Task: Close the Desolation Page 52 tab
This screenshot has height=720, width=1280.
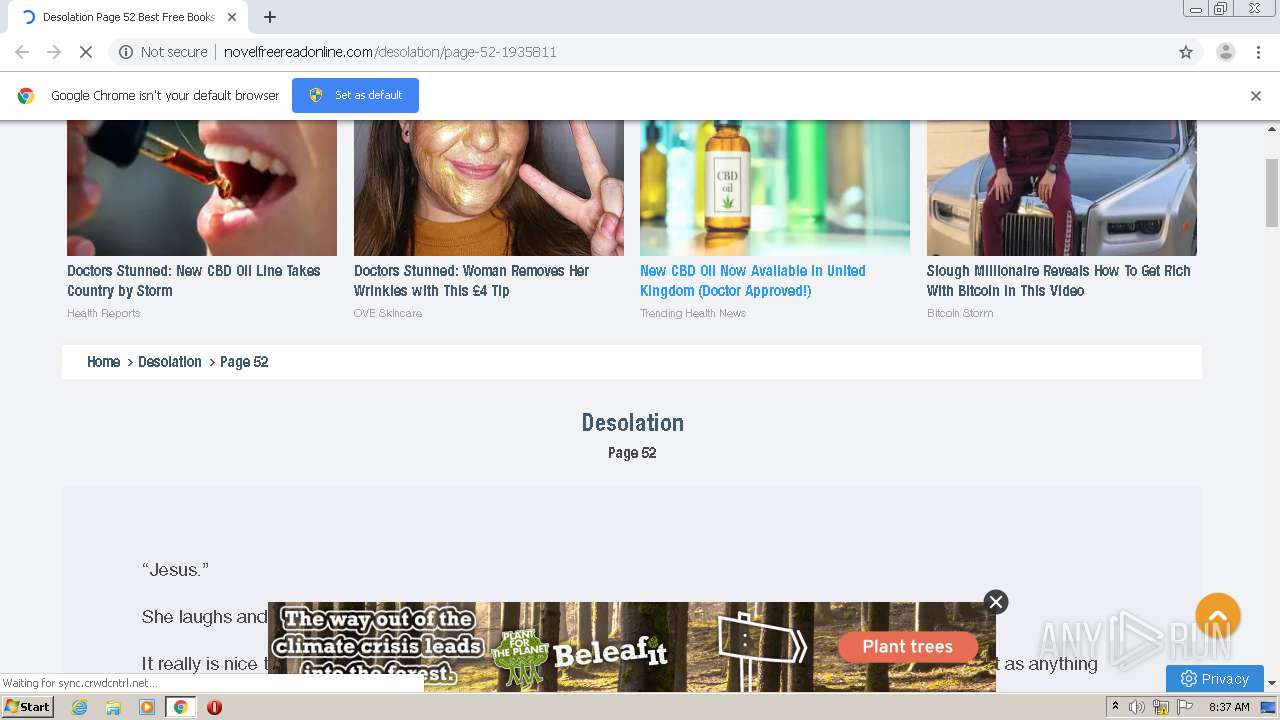Action: 232,17
